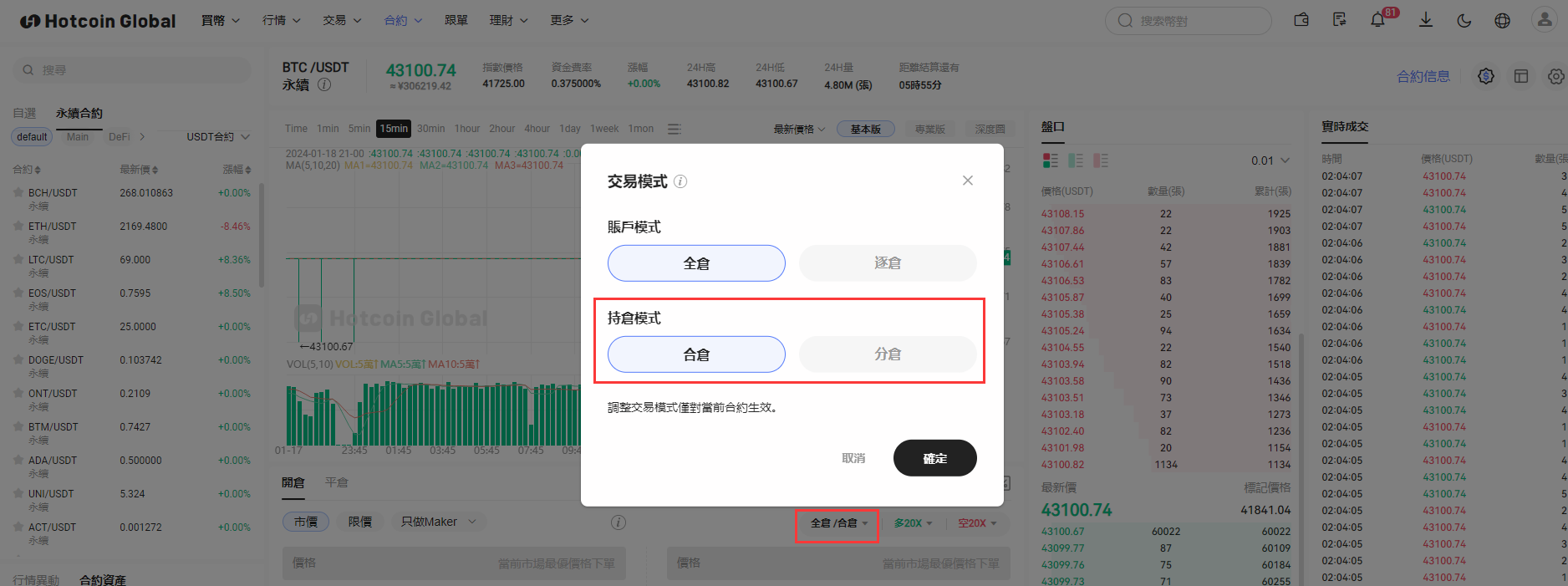The width and height of the screenshot is (1568, 586).
Task: Open the settings gear icon at top right
Action: [1555, 76]
